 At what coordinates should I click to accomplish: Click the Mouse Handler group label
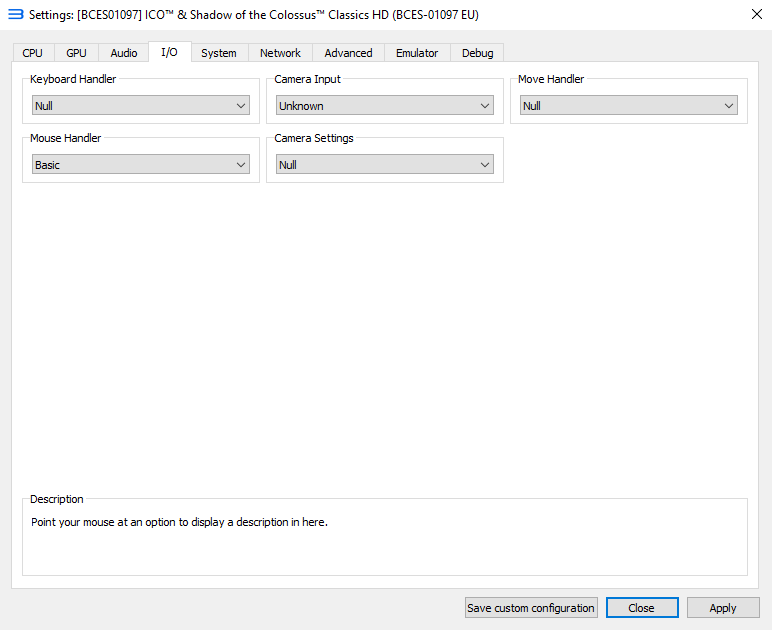(65, 138)
